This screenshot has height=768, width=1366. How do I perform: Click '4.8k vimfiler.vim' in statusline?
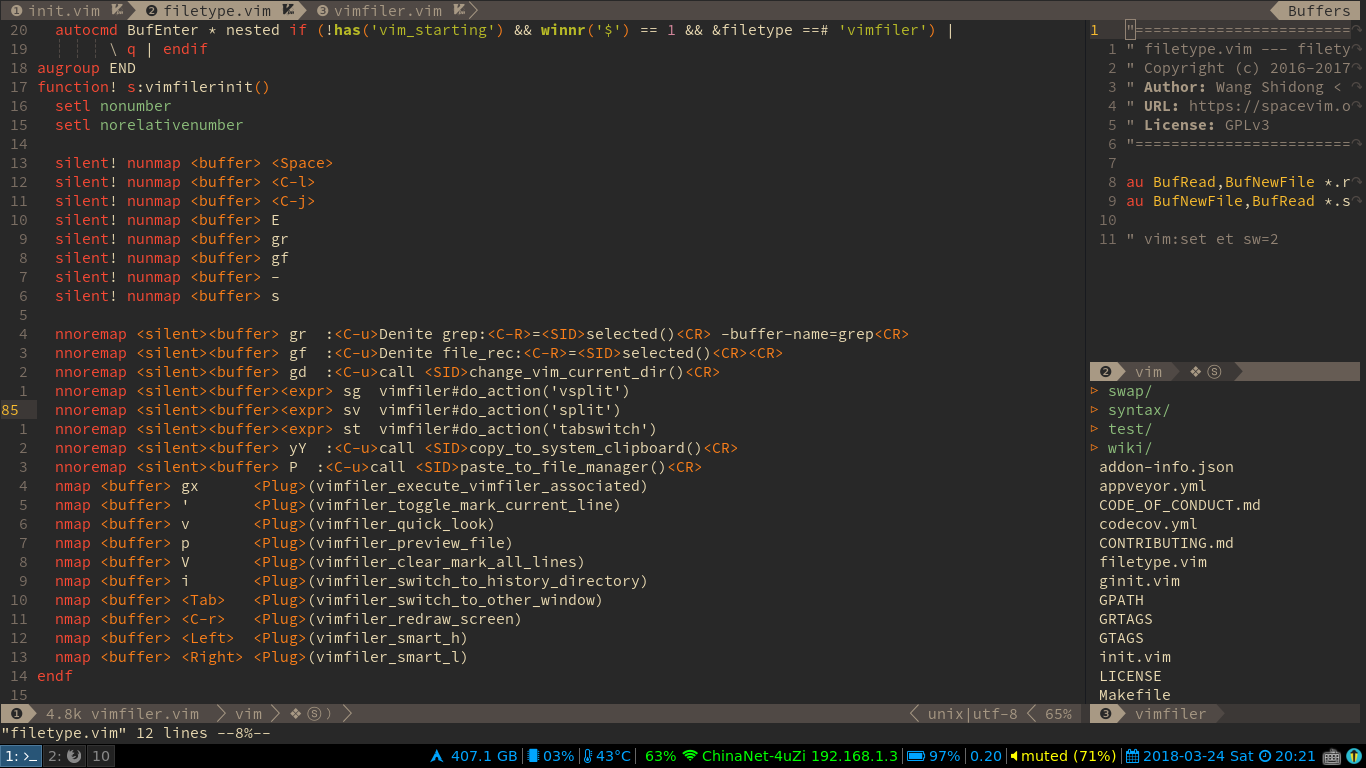coord(122,714)
